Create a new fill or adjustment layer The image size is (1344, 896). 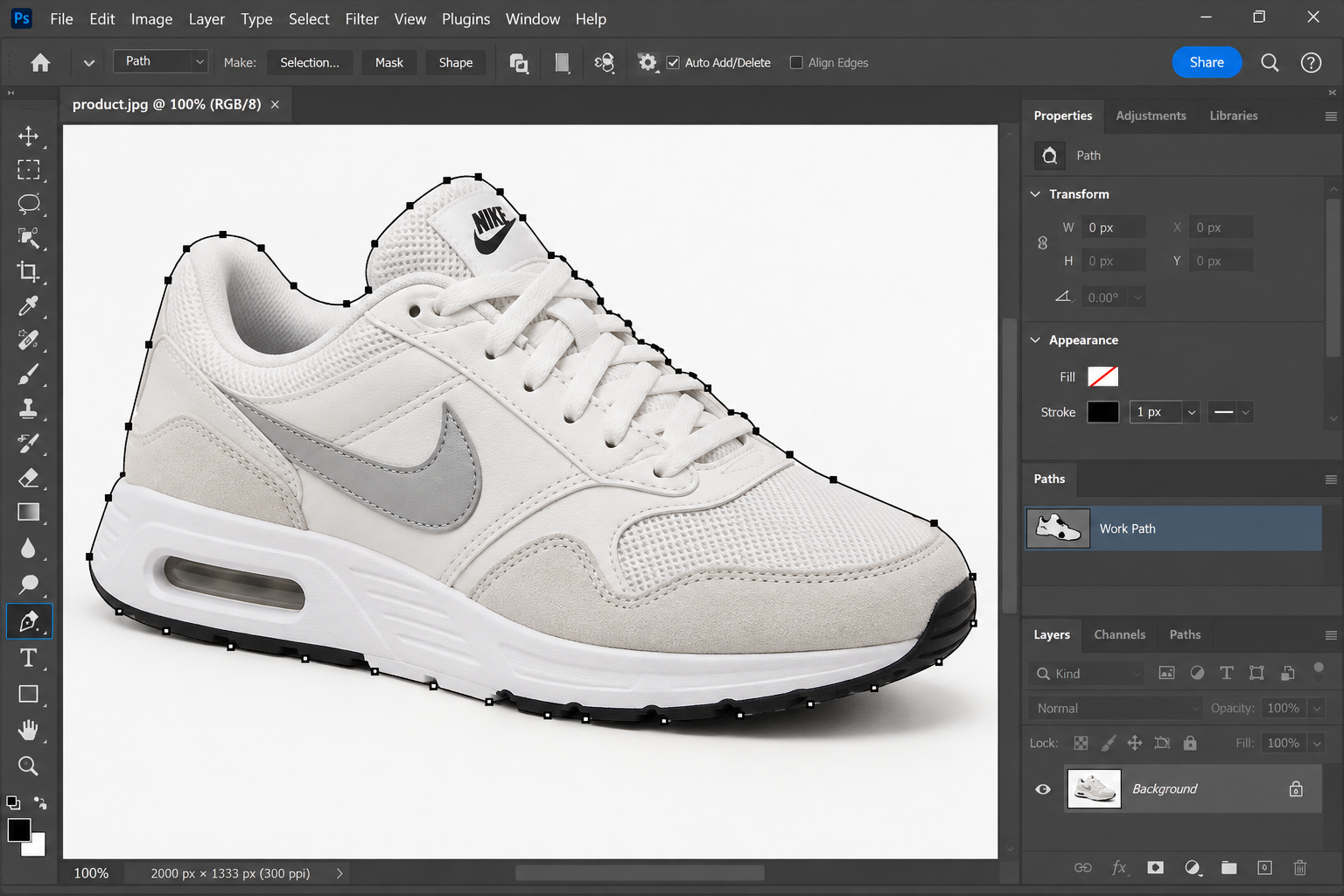[x=1193, y=867]
